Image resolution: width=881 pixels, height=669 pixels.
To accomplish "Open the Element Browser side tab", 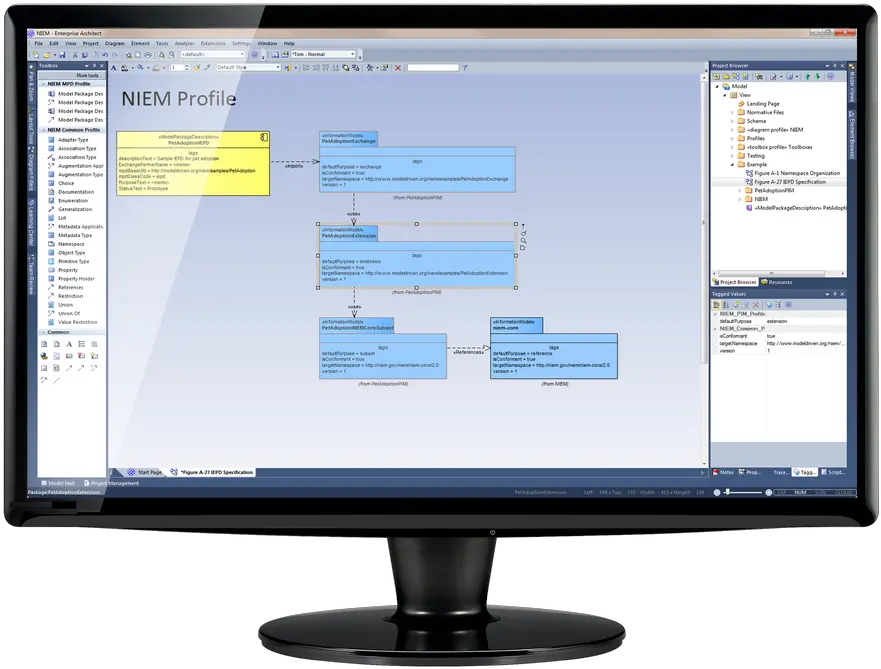I will (852, 135).
